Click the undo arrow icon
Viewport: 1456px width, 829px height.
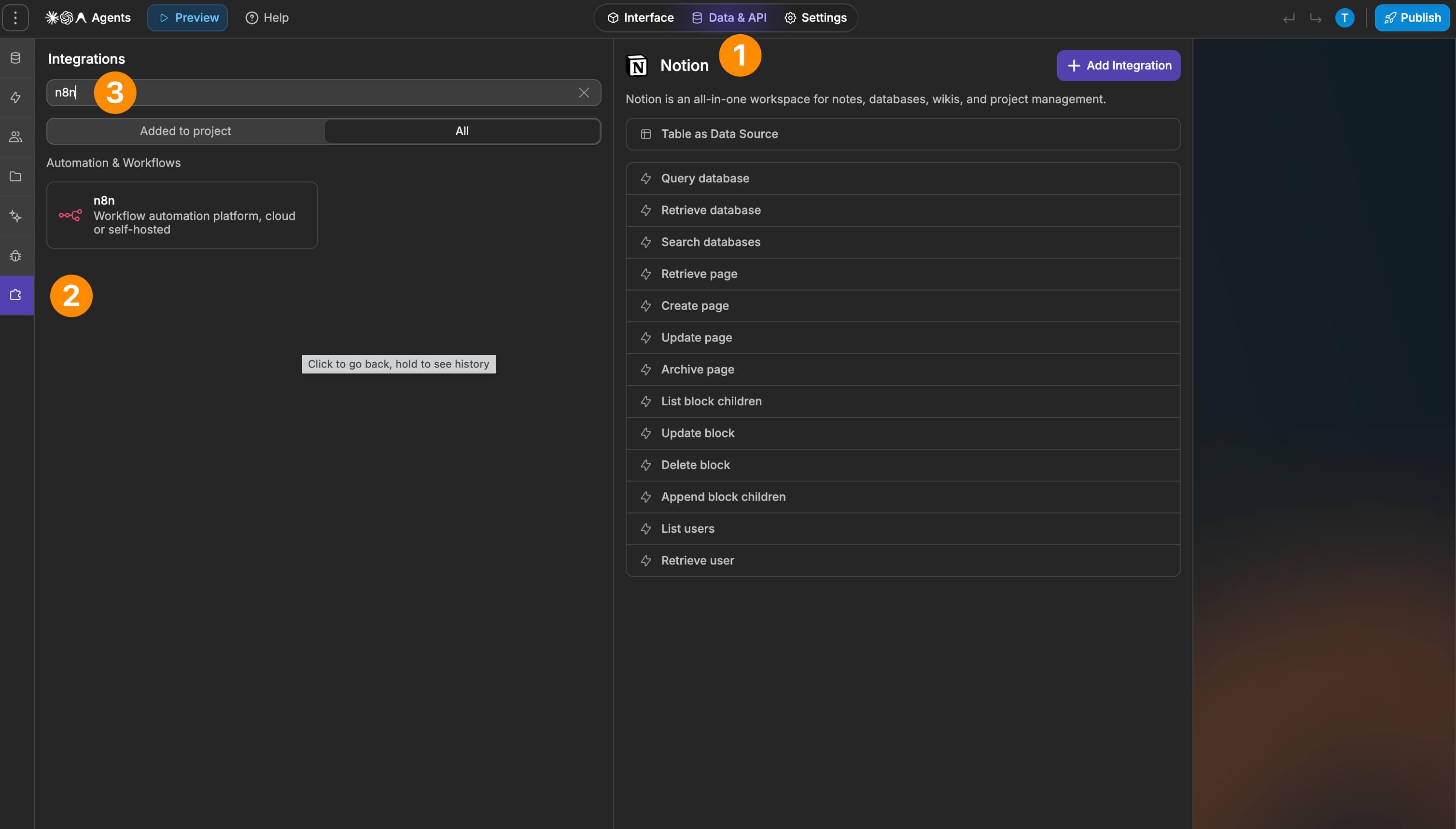(x=1289, y=18)
